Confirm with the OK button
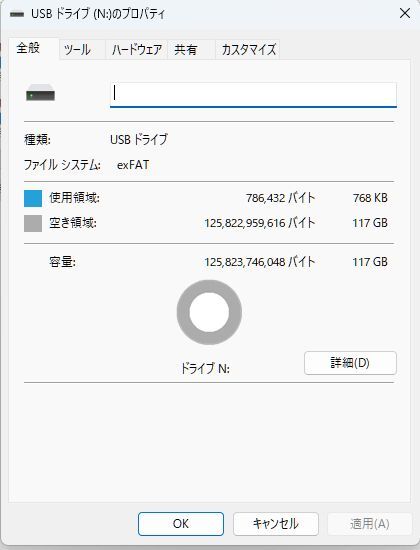Screen dimensions: 420x550 (181, 524)
